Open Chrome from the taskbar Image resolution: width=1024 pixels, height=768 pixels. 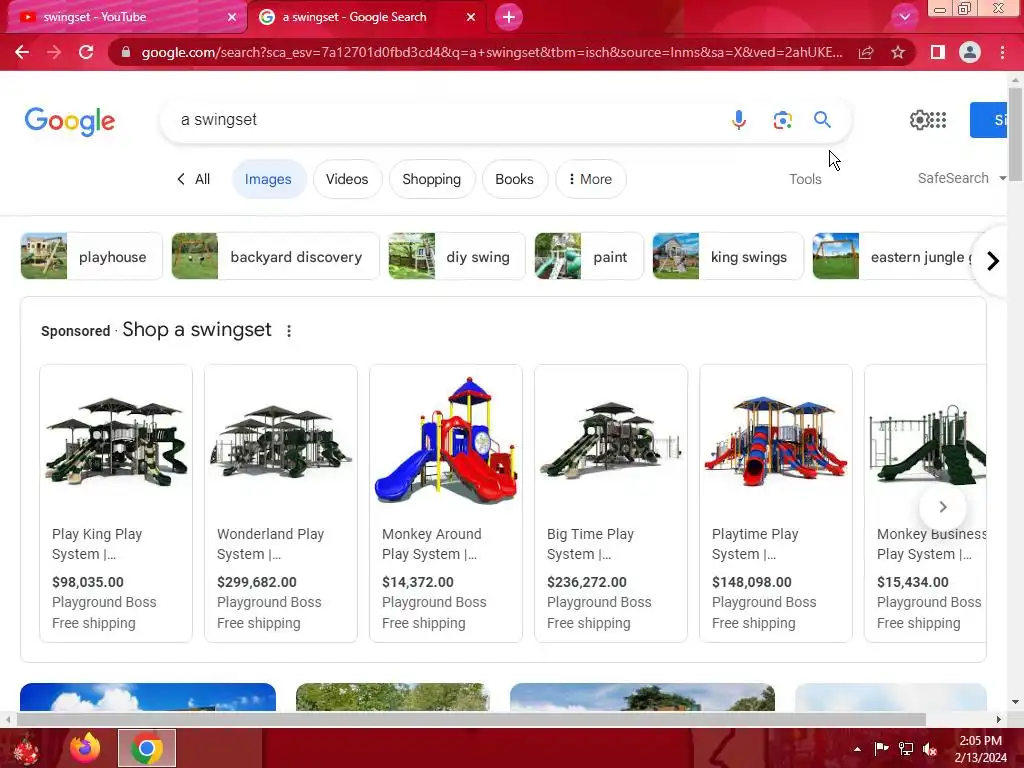coord(147,748)
